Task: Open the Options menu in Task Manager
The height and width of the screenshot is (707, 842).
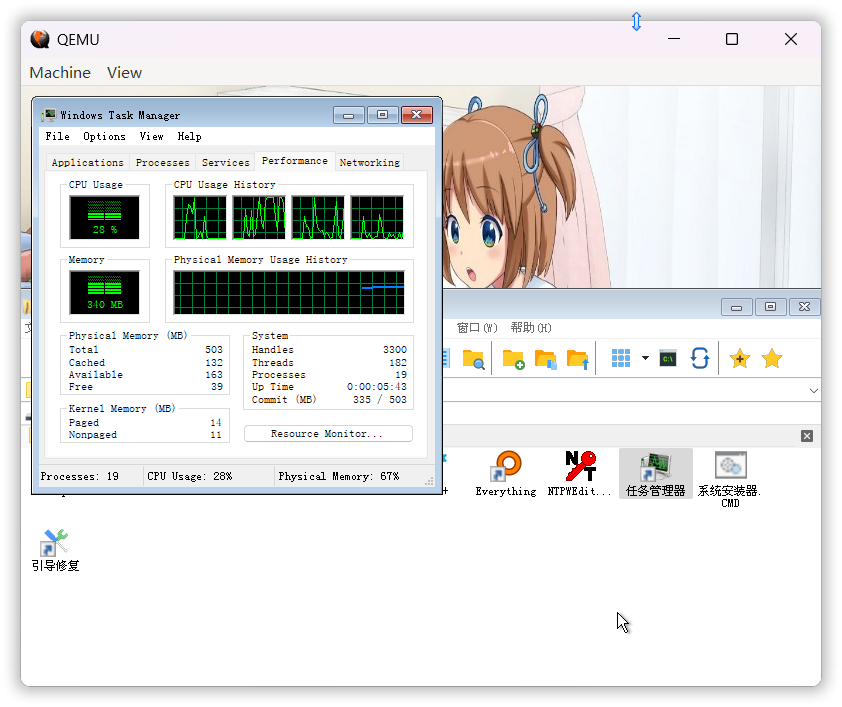Action: click(x=104, y=136)
